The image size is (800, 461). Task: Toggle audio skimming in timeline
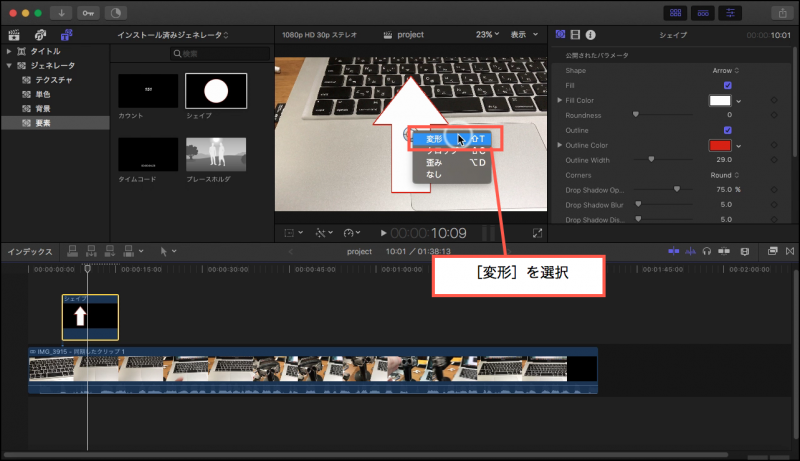[690, 251]
